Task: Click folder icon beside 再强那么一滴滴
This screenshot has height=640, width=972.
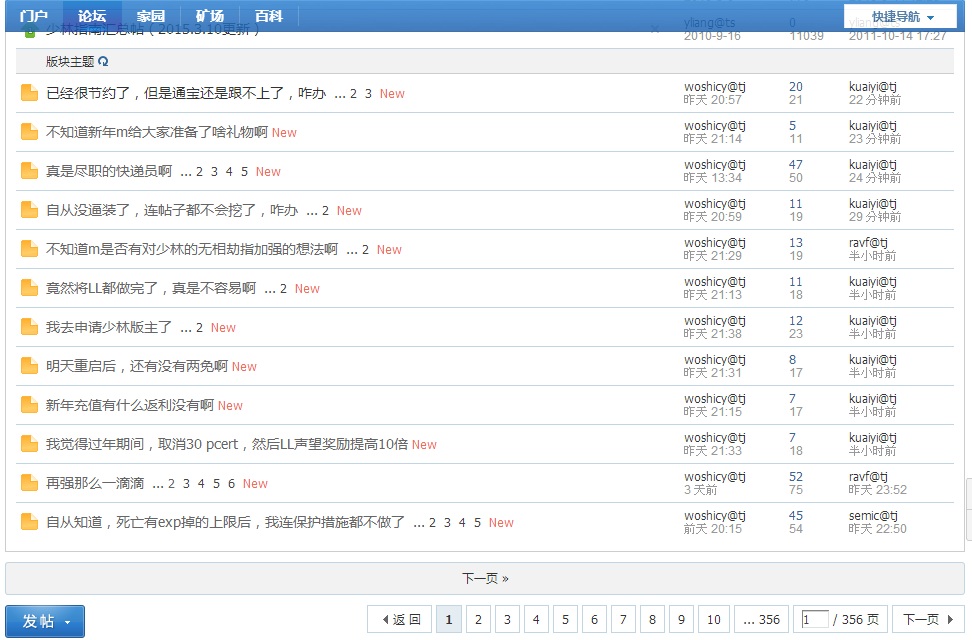Action: [x=29, y=484]
